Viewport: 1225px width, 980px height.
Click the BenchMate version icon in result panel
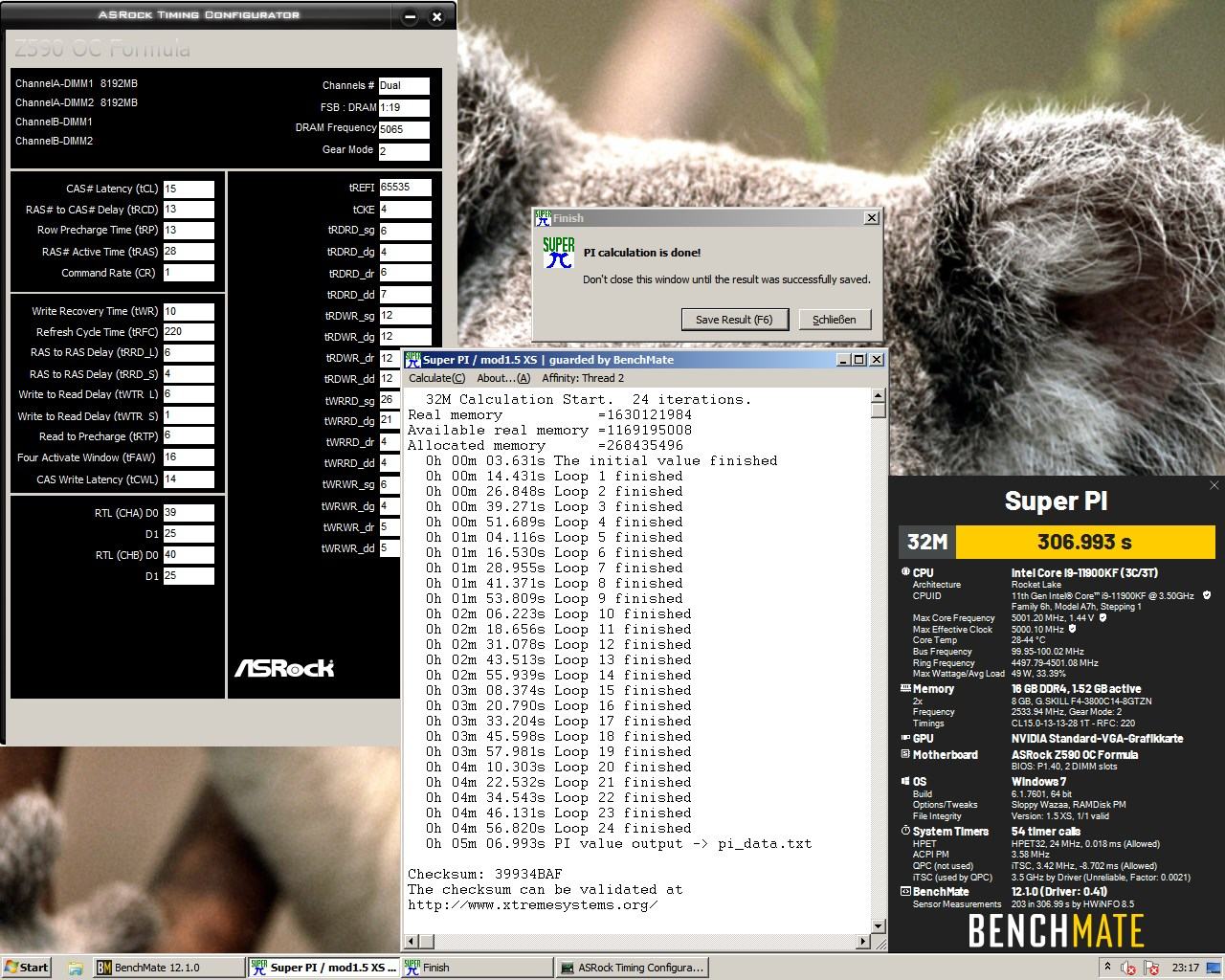click(905, 891)
